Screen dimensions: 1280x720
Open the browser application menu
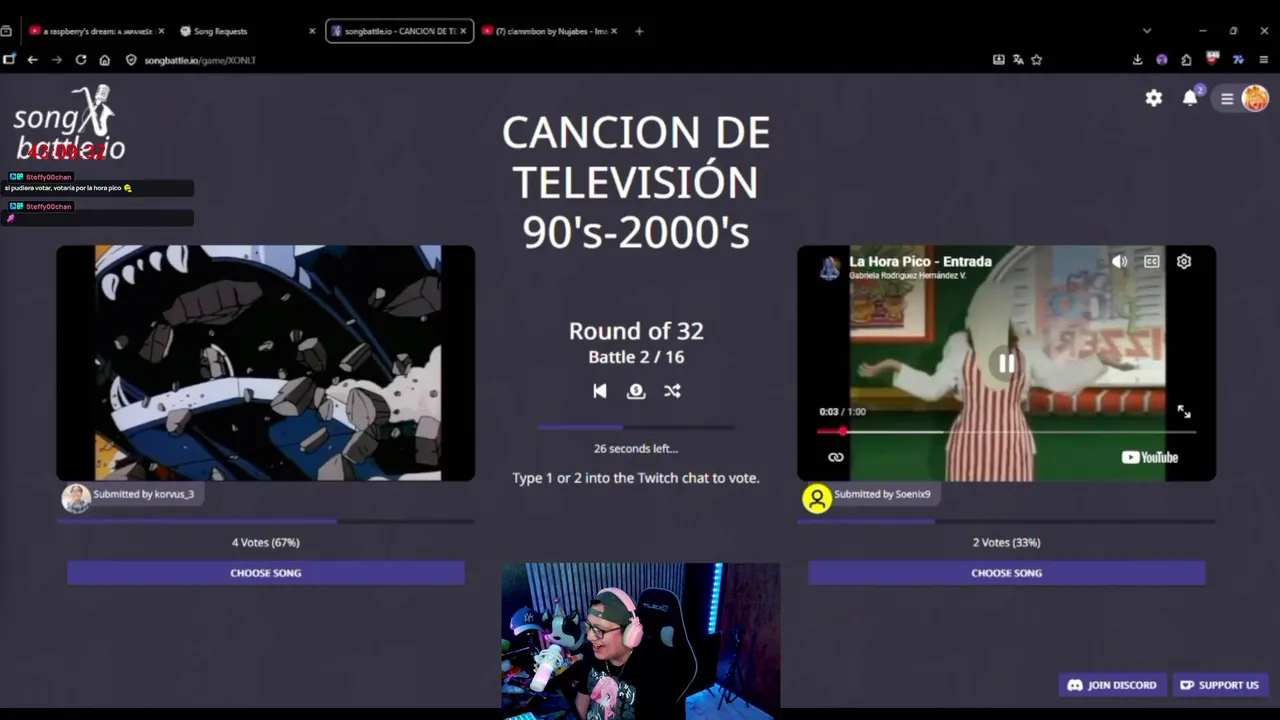[1262, 60]
